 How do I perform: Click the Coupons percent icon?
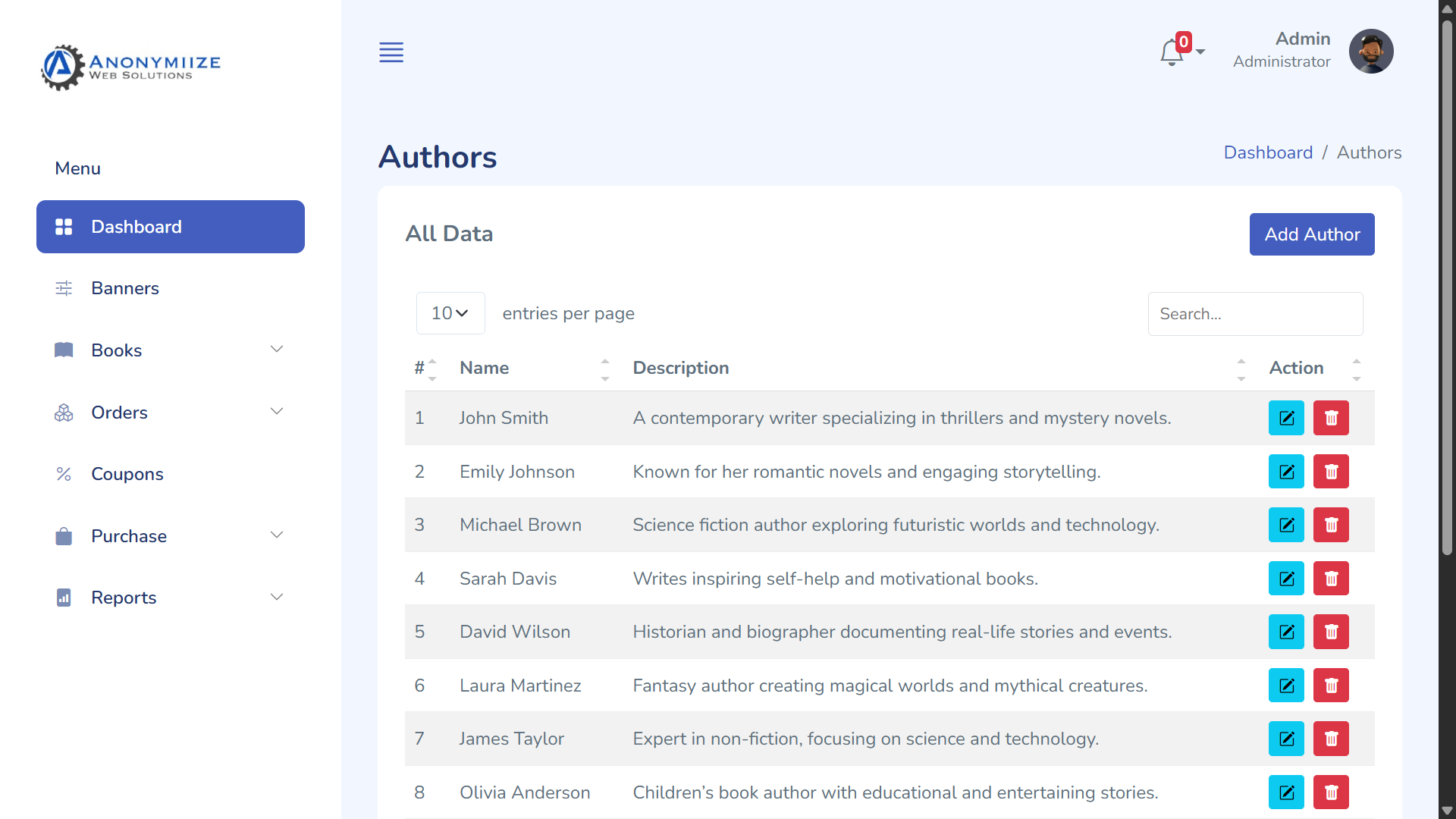pos(64,474)
